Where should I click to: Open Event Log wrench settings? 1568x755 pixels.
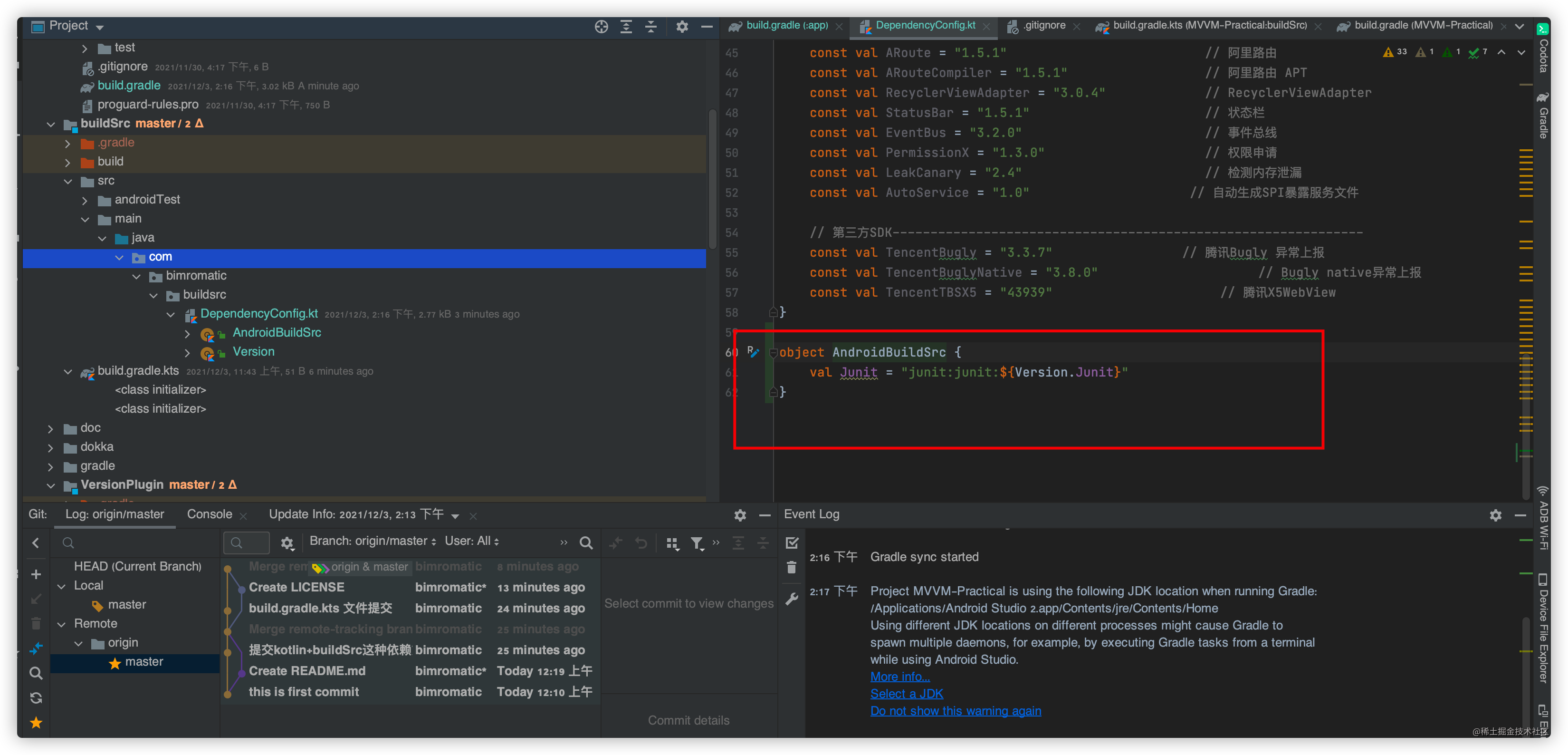791,599
